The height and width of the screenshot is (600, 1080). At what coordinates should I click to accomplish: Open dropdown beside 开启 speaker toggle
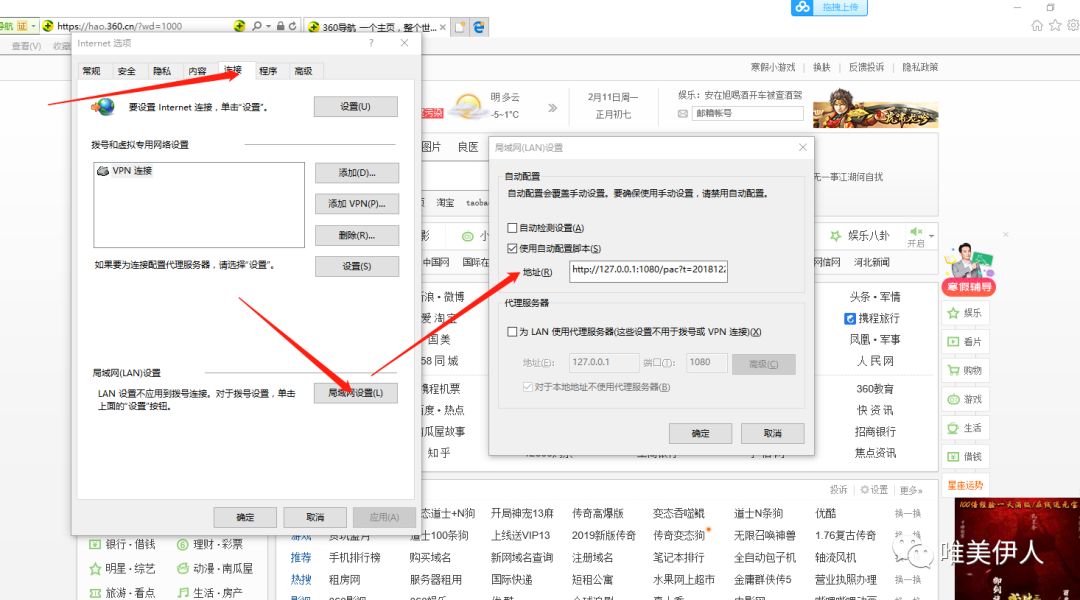[x=932, y=233]
